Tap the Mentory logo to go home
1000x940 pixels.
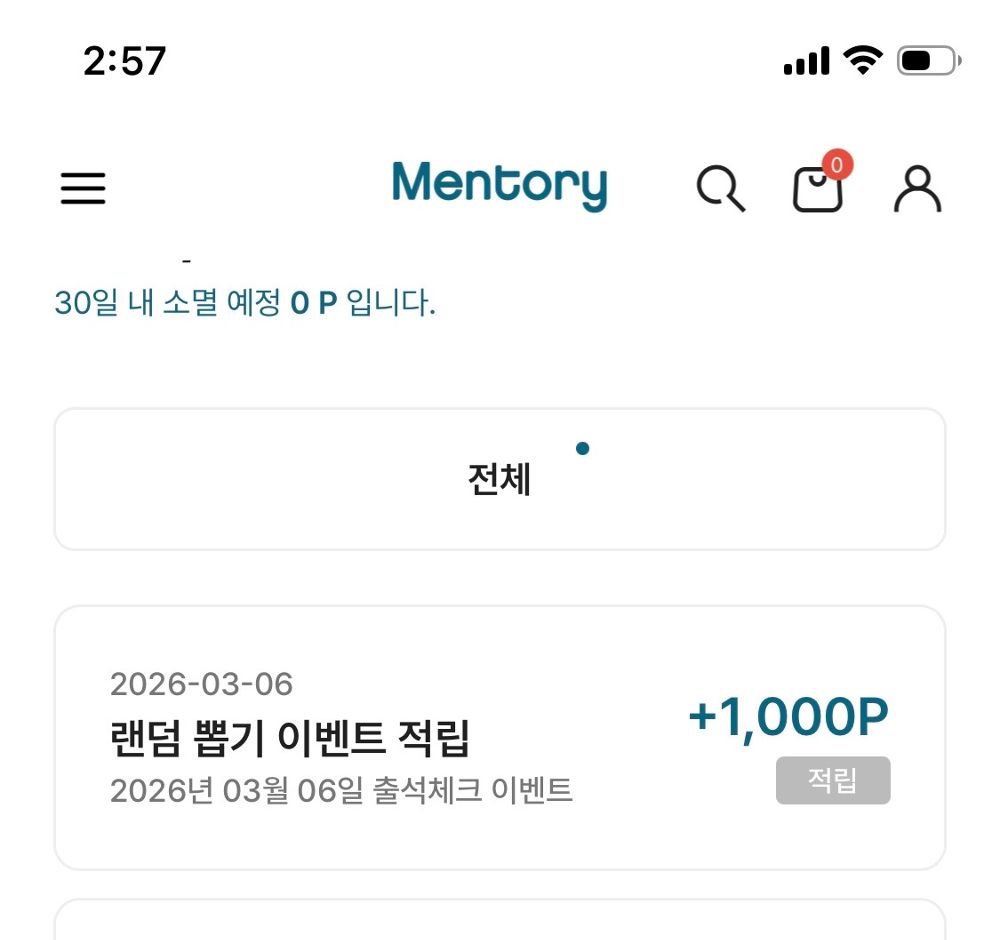tap(500, 185)
